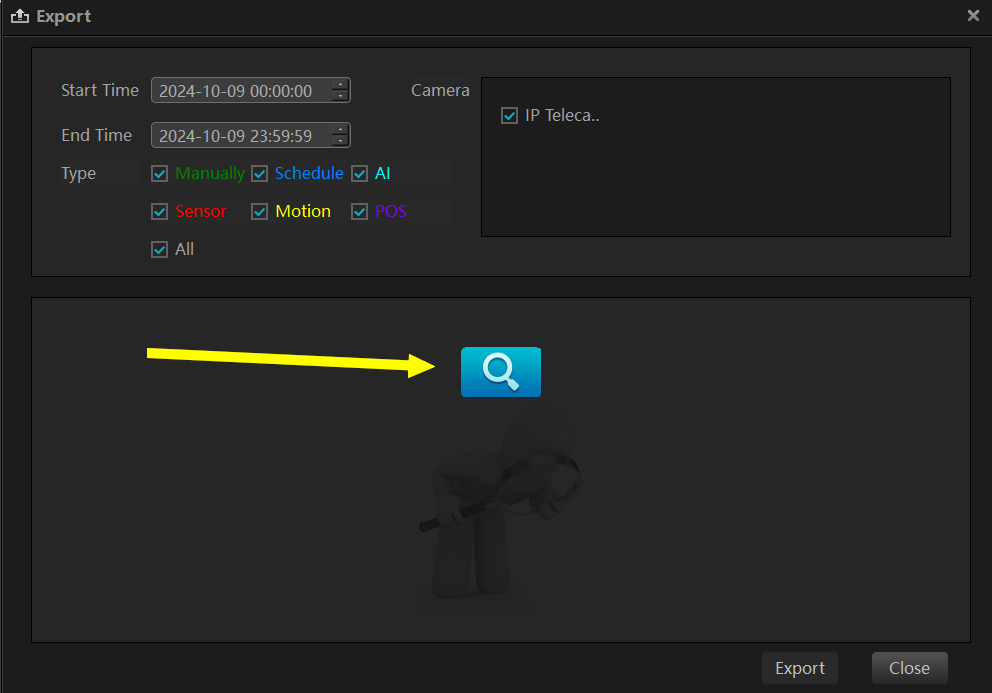992x693 pixels.
Task: Click the red Sensor label
Action: [x=201, y=211]
